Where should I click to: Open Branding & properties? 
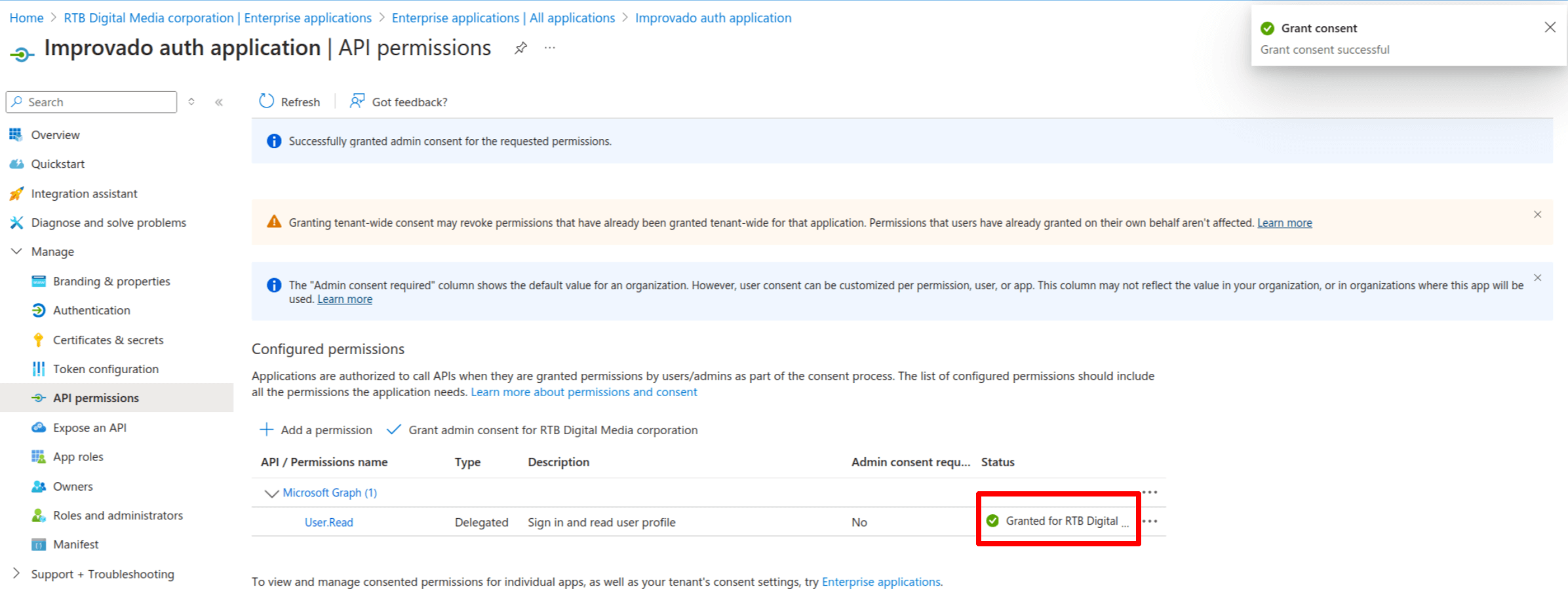tap(111, 281)
